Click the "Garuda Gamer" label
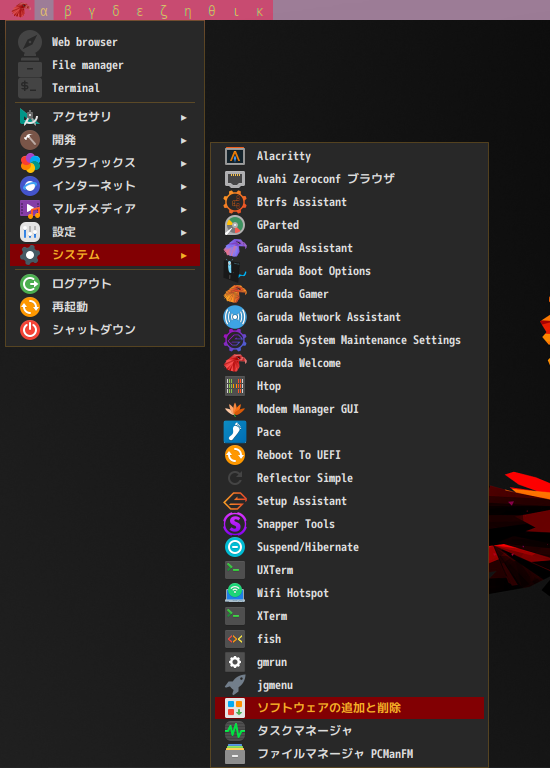The image size is (550, 768). pyautogui.click(x=293, y=294)
